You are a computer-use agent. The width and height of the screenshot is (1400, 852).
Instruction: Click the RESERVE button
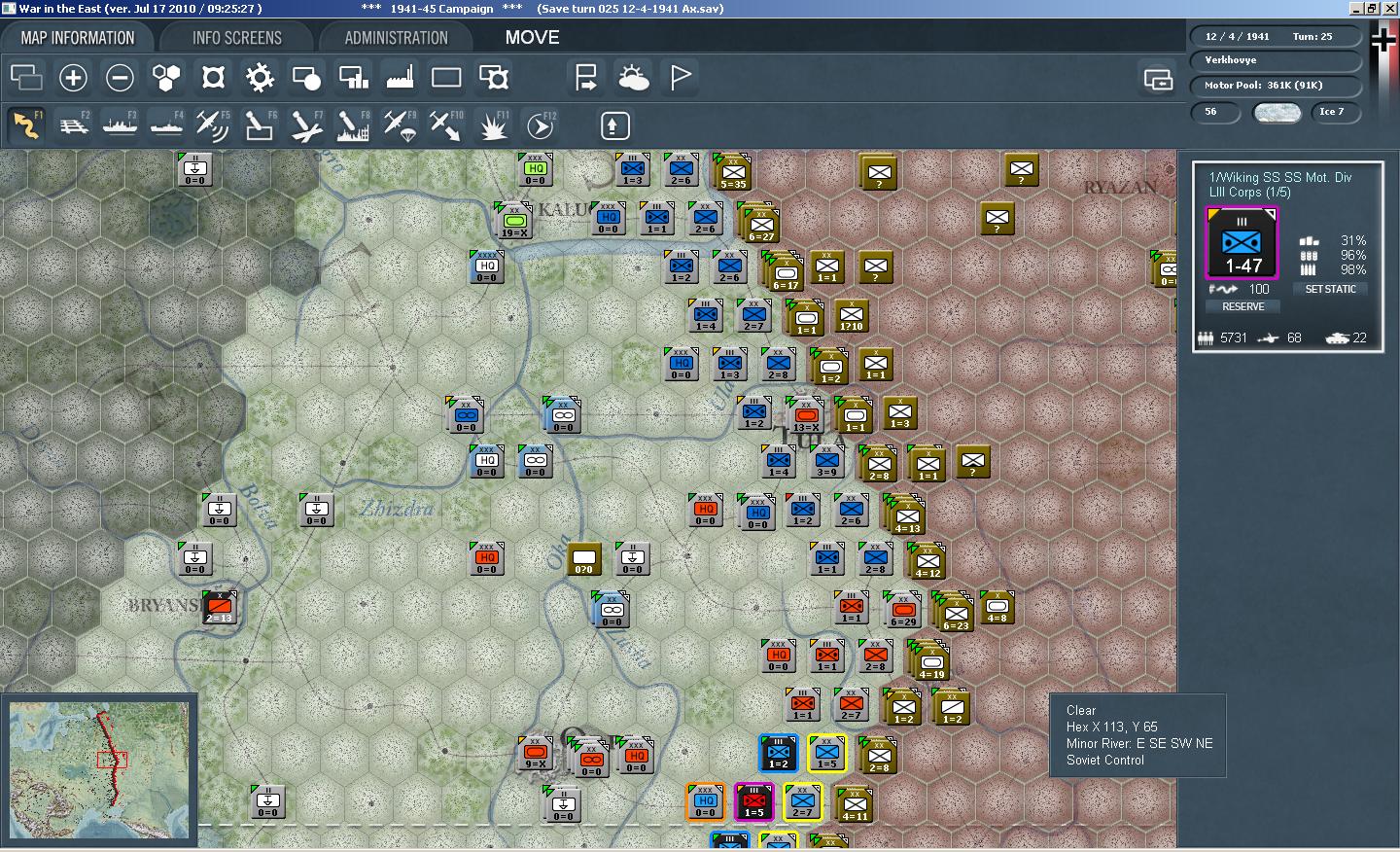(1242, 306)
